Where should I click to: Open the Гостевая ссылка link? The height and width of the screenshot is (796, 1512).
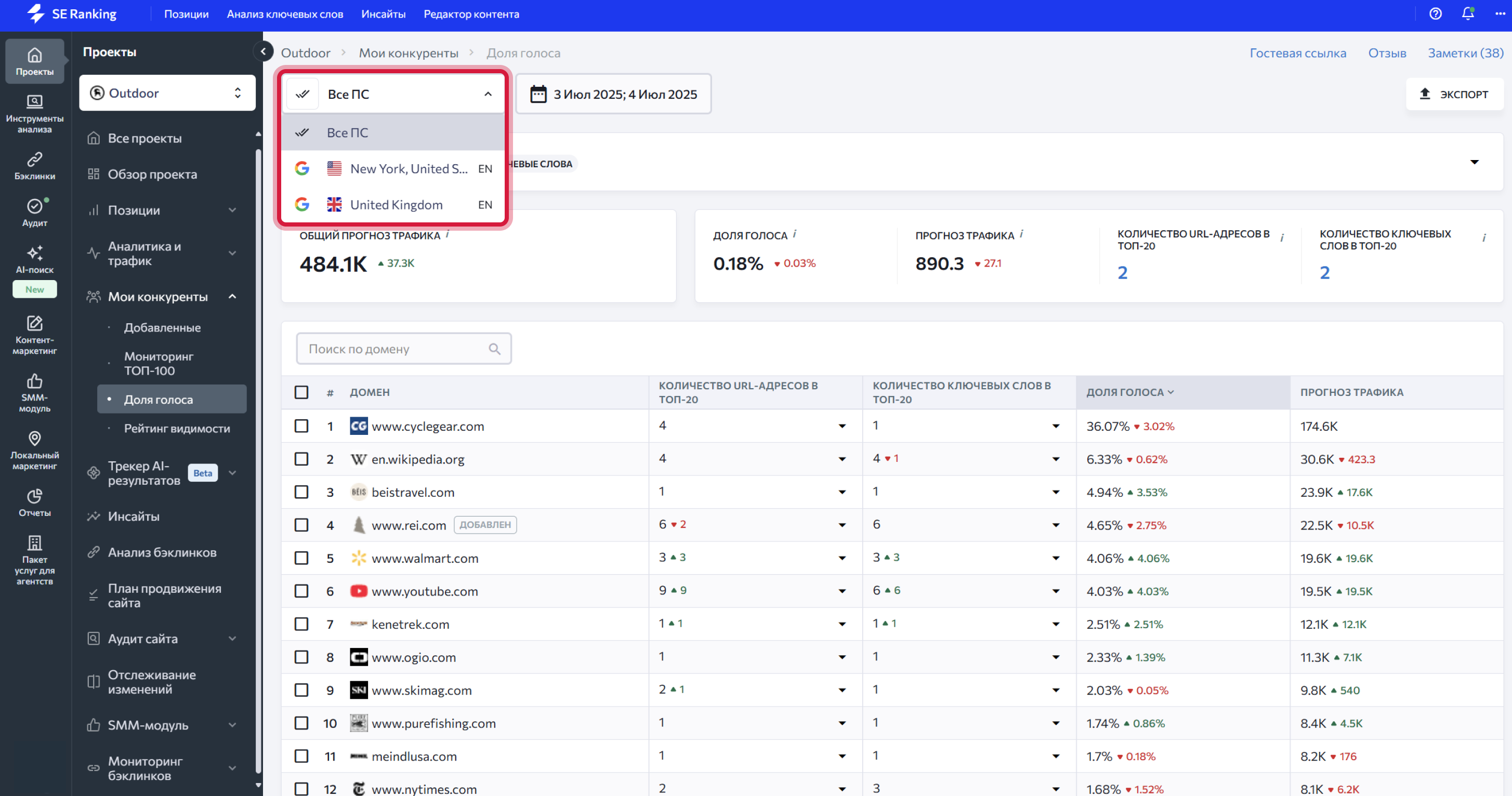(x=1297, y=53)
